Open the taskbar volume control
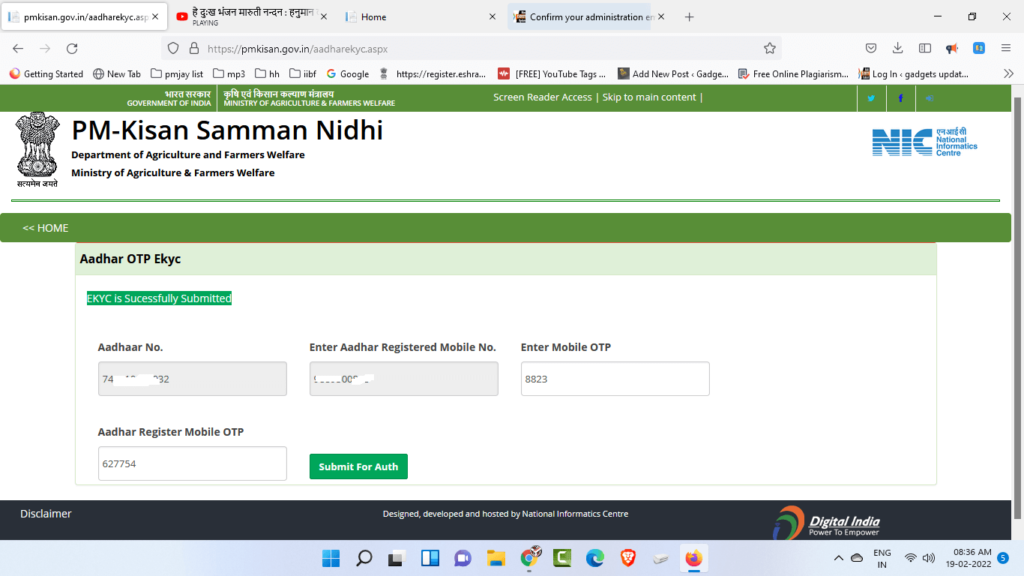This screenshot has height=576, width=1024. 928,558
